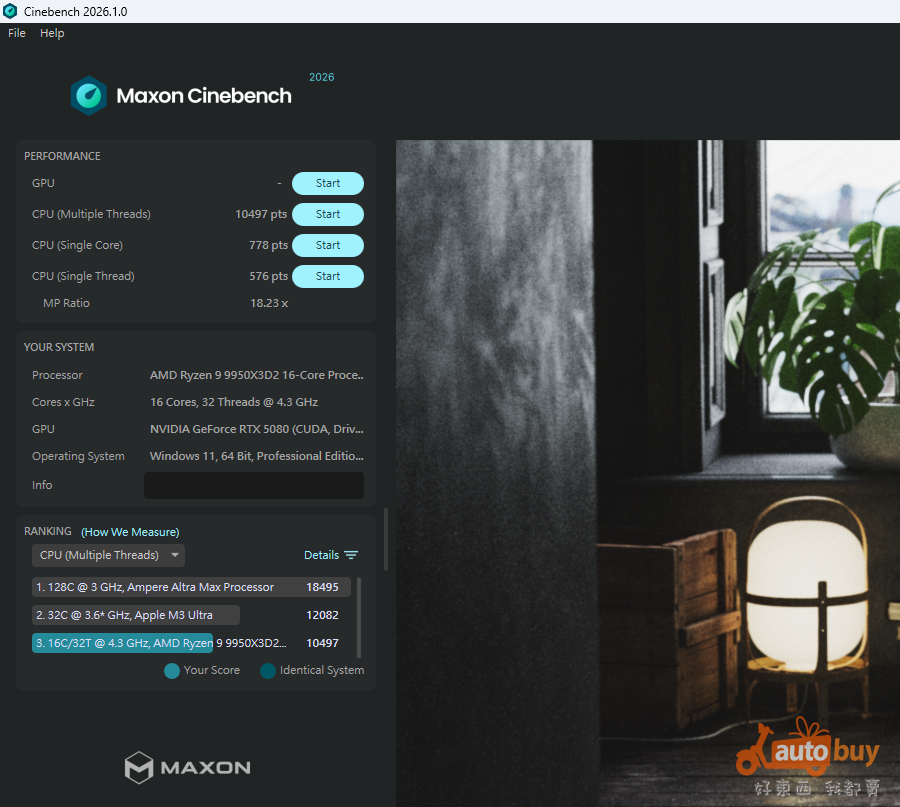Start the CPU Multiple Threads test
The width and height of the screenshot is (900, 807).
coord(327,215)
